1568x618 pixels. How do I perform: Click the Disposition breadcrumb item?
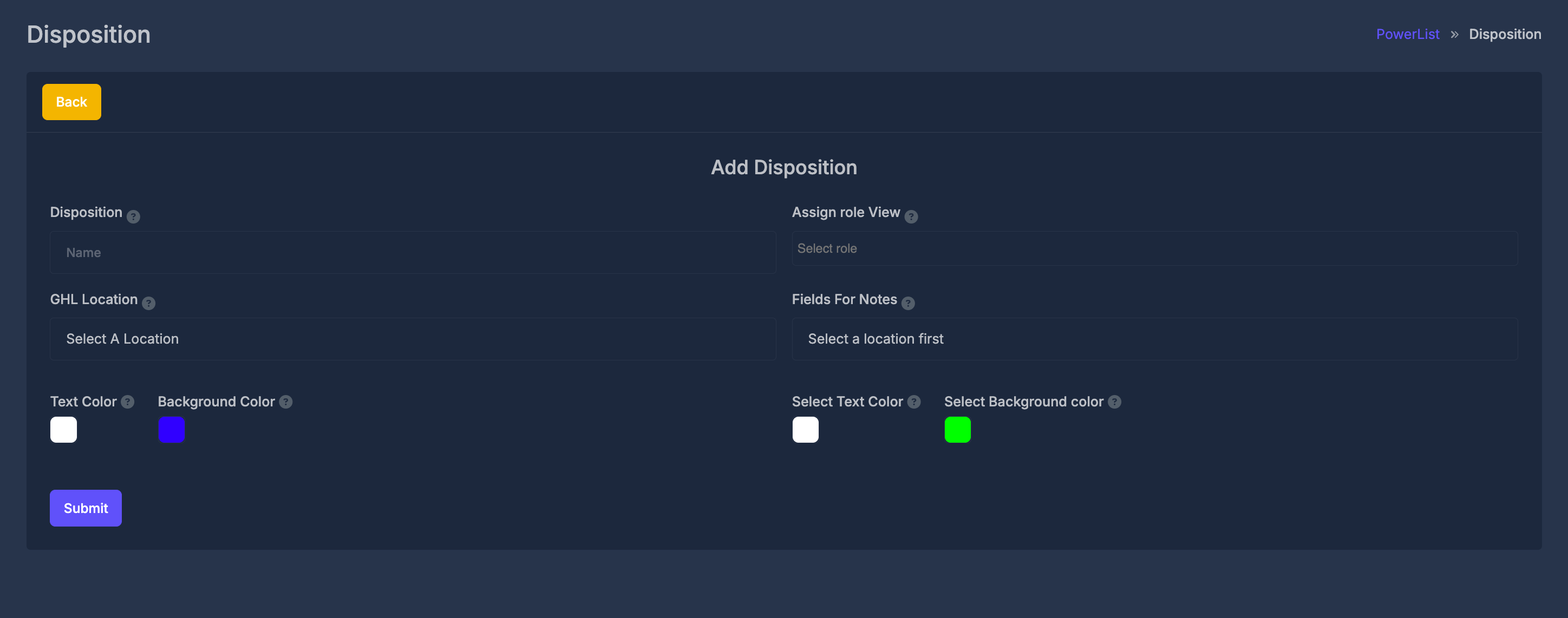click(x=1505, y=34)
